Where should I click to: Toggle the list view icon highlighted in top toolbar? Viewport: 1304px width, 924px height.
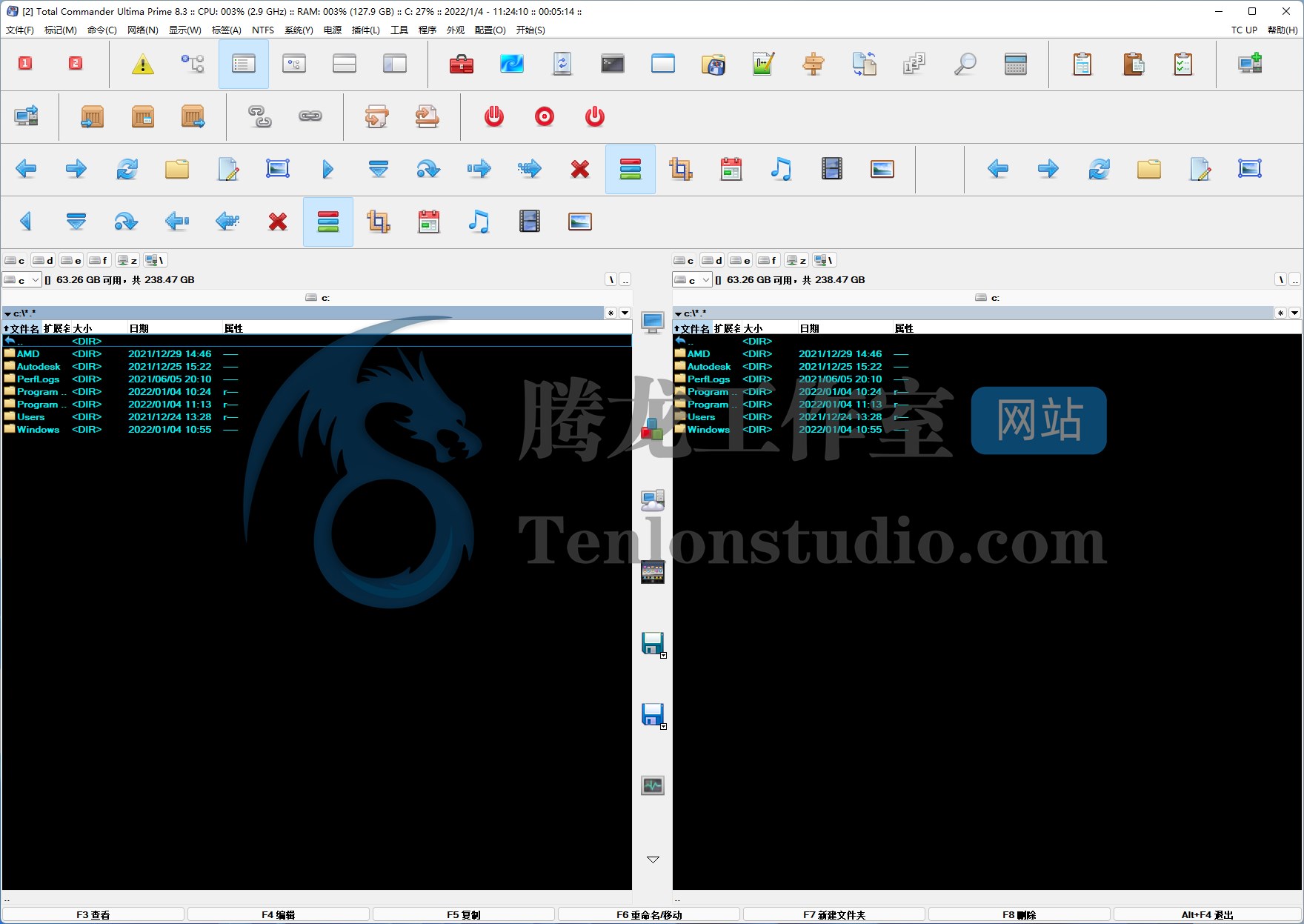point(244,64)
